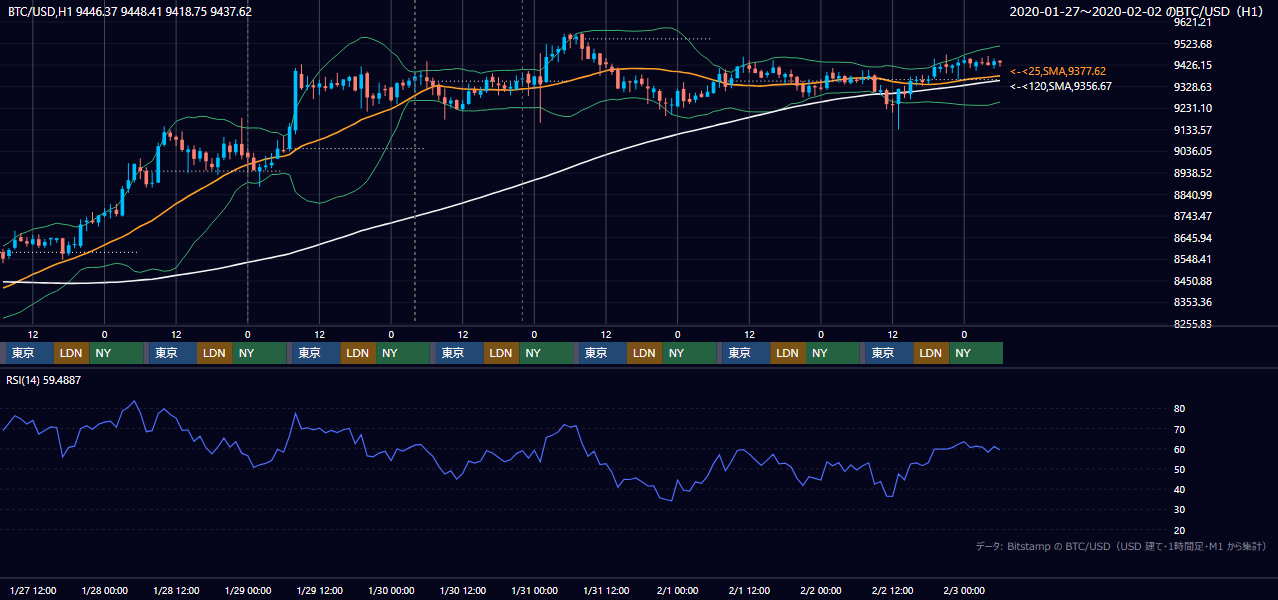Click the RSI scale value 60
Image resolution: width=1278 pixels, height=600 pixels.
point(1180,449)
